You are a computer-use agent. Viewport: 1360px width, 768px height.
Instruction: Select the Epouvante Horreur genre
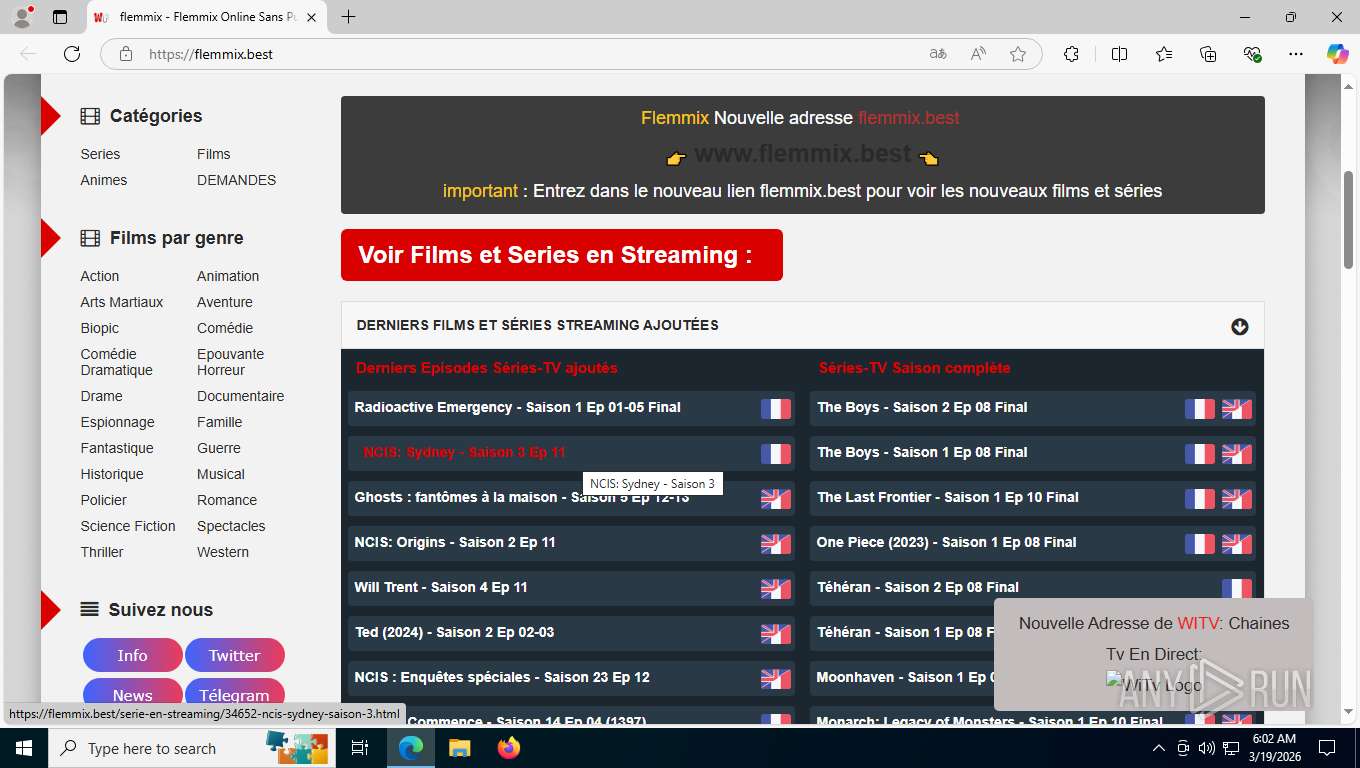231,362
